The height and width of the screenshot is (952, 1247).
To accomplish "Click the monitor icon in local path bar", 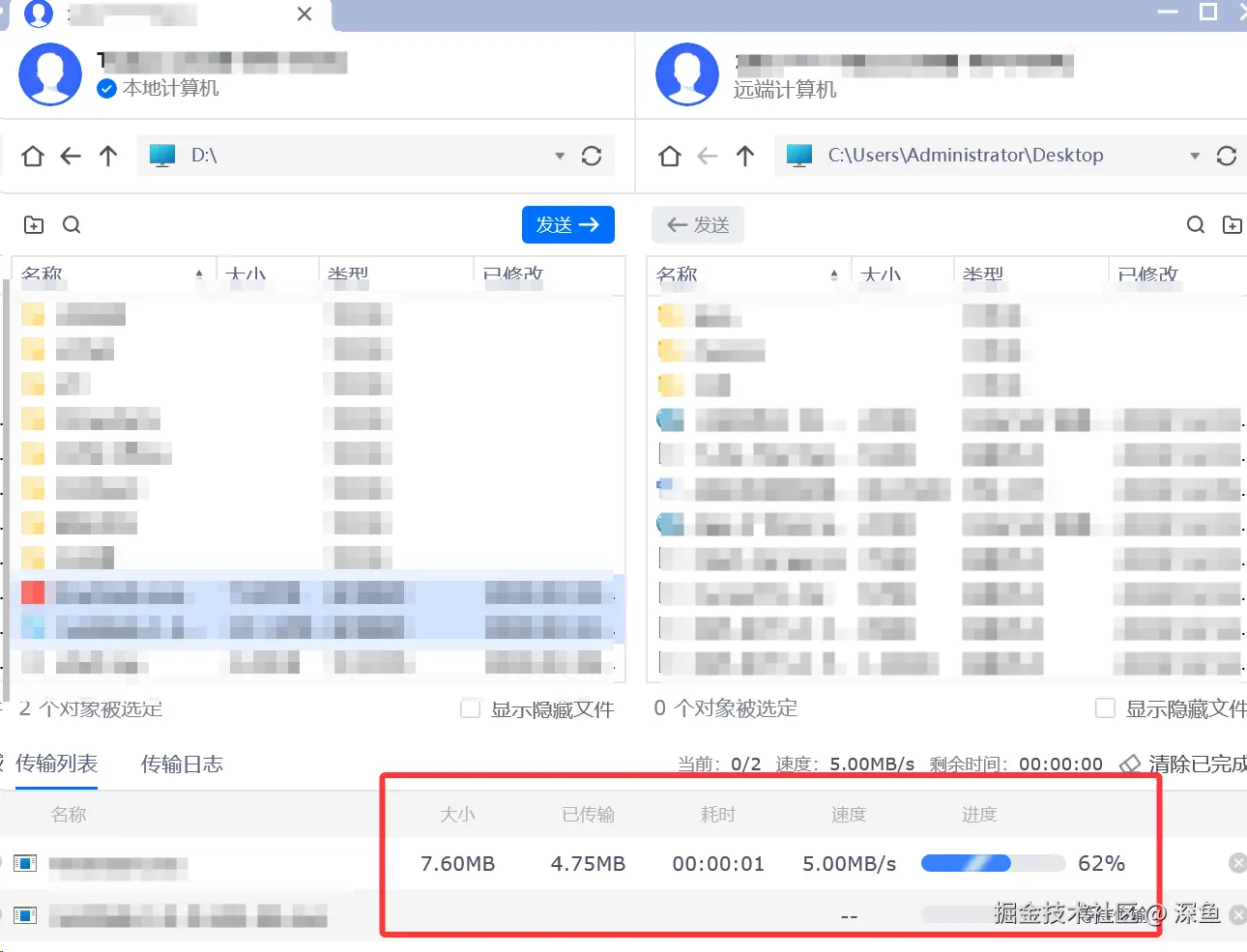I will [x=162, y=156].
